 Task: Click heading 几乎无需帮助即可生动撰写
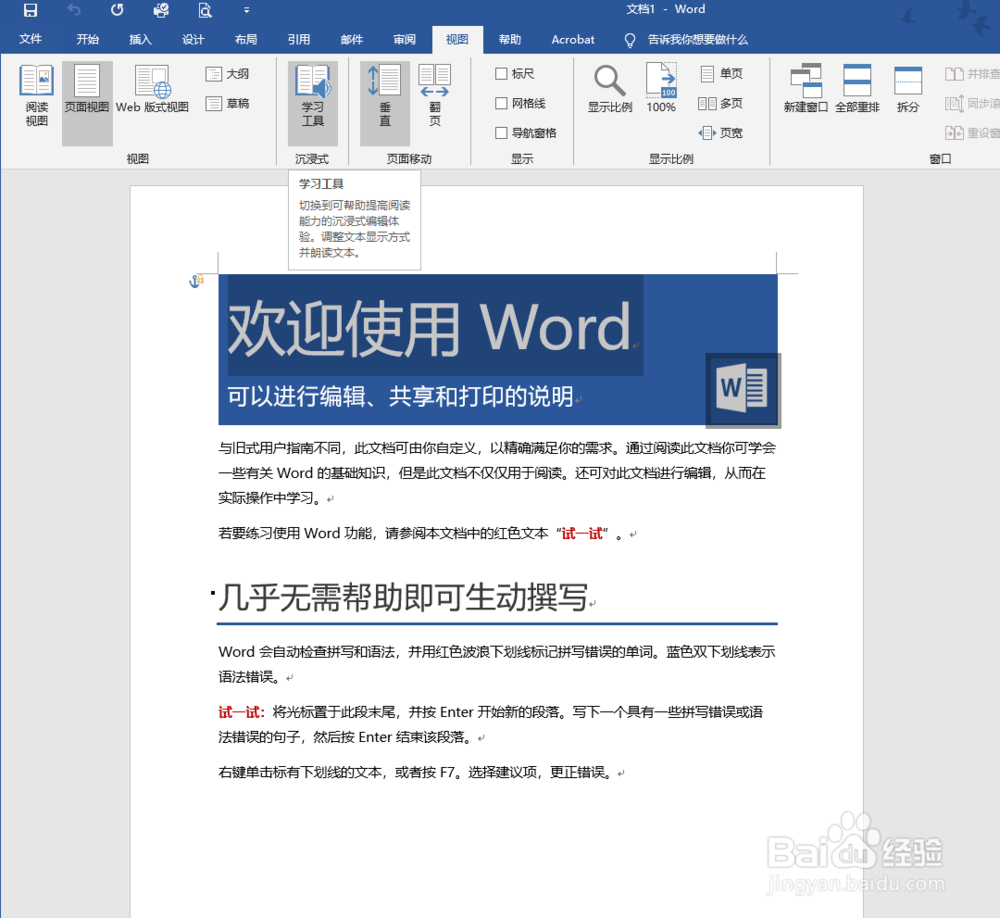(x=403, y=598)
